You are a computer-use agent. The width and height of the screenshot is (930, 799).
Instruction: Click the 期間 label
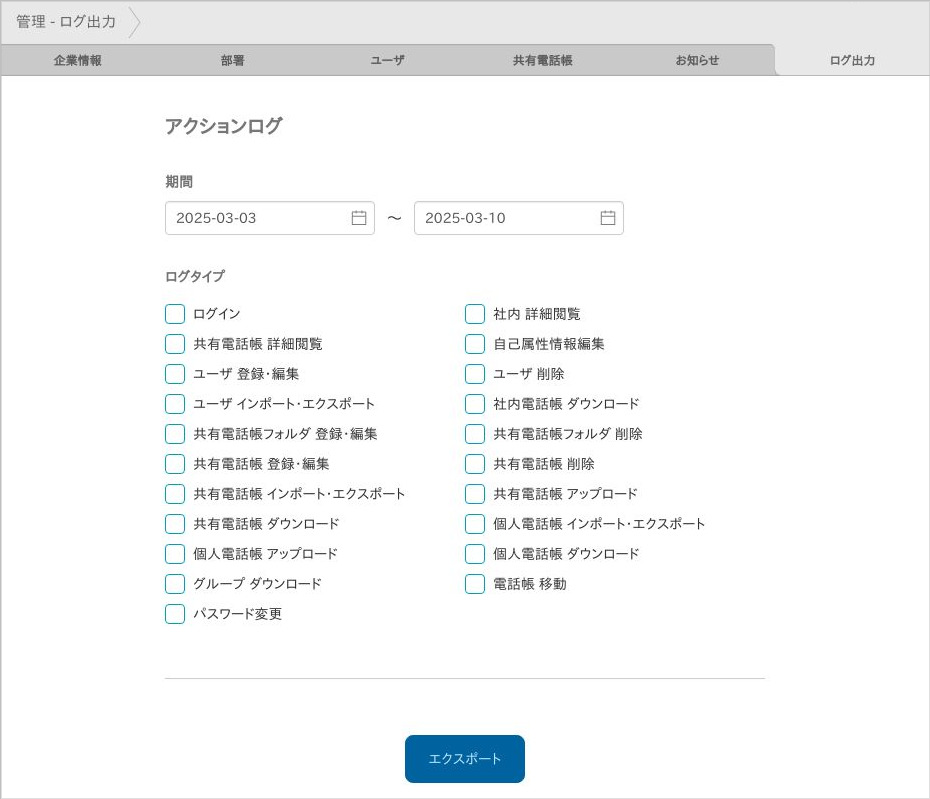coord(179,182)
